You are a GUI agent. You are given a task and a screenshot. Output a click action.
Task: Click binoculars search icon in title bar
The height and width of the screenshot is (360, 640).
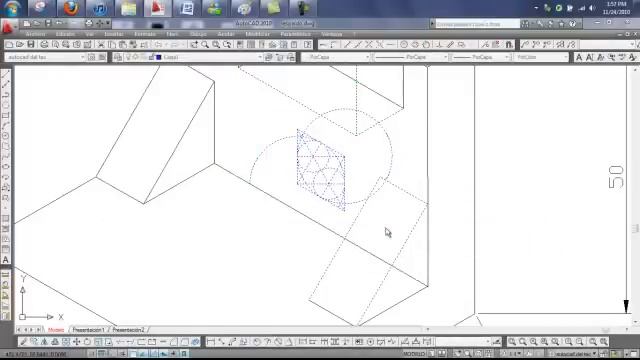(526, 24)
